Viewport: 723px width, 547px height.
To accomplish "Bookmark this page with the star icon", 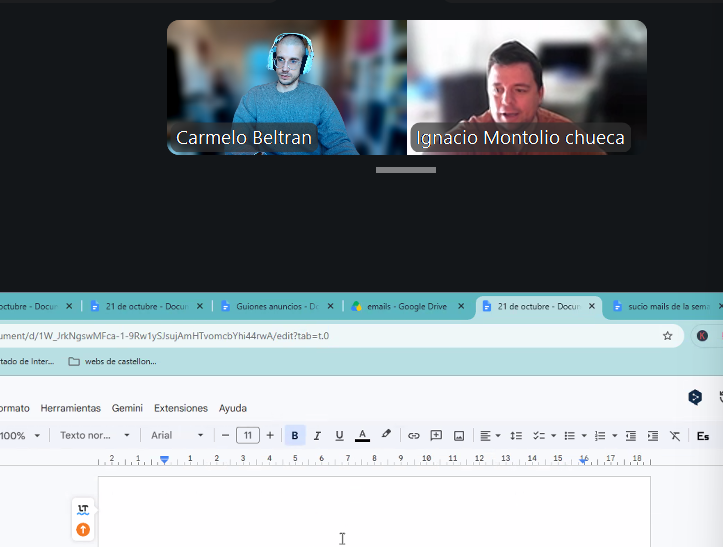I will 667,336.
